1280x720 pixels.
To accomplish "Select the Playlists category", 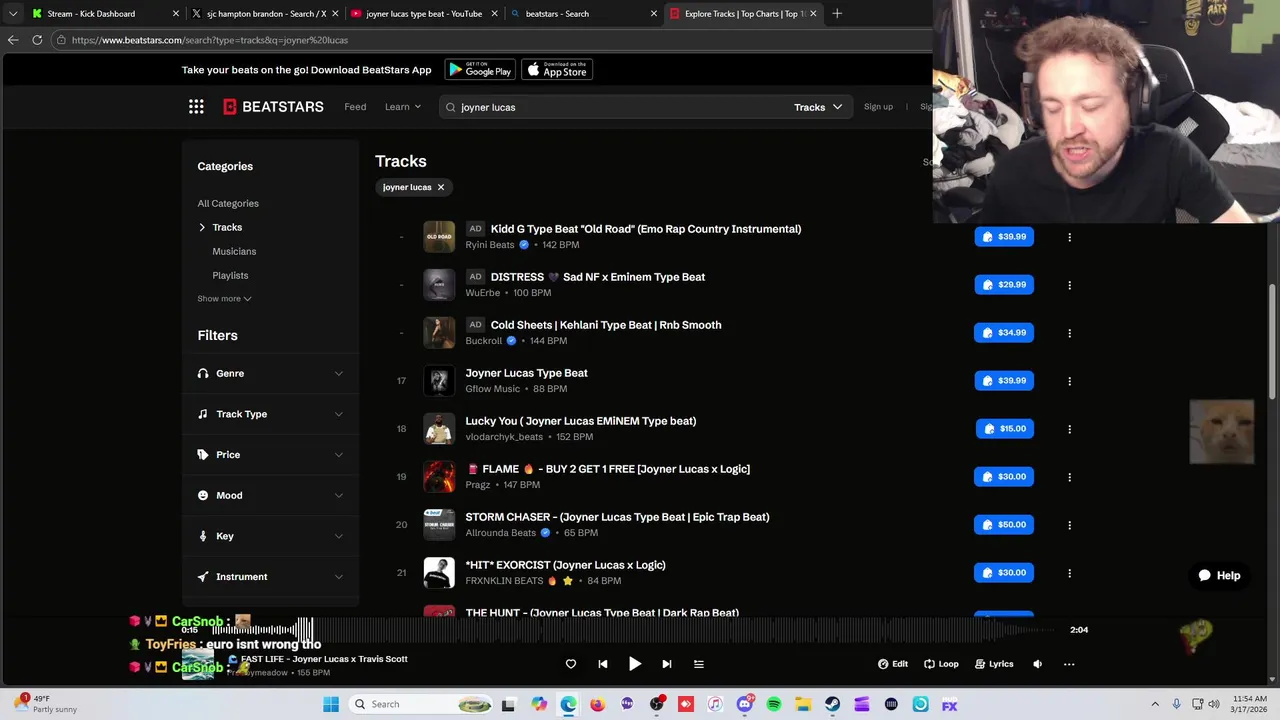I will [230, 276].
